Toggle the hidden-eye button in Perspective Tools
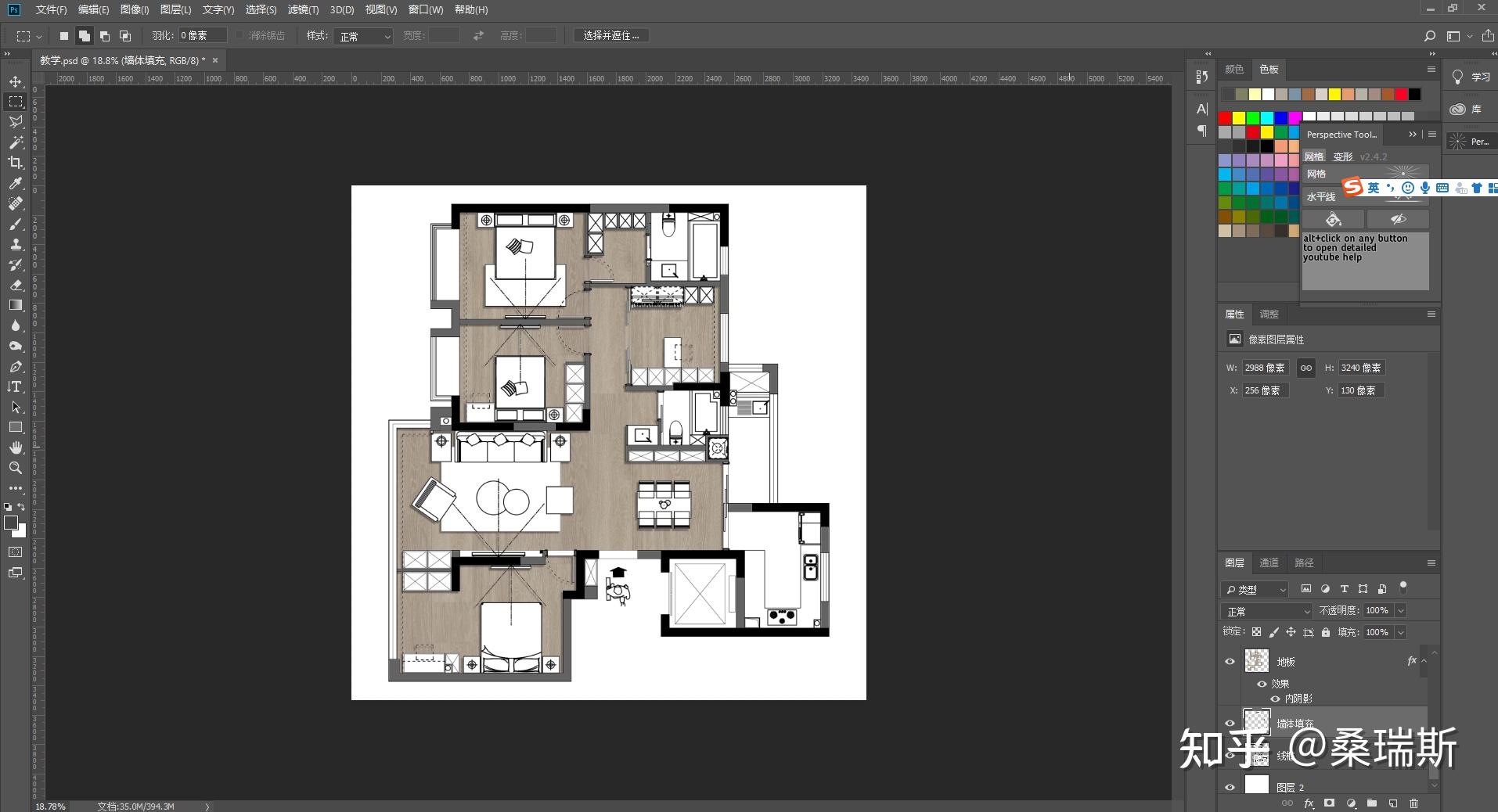1498x812 pixels. (x=1398, y=219)
